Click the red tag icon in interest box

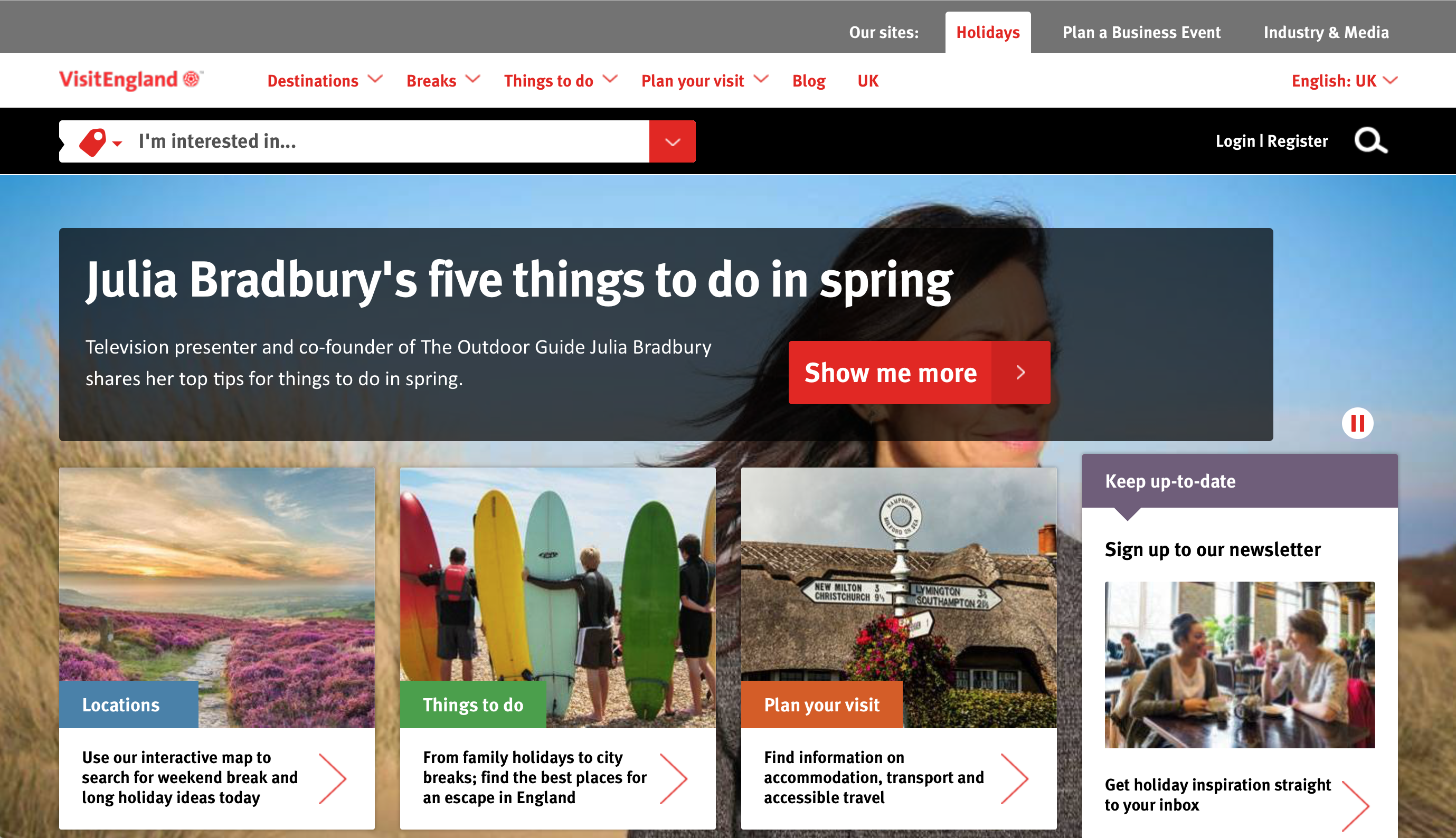pyautogui.click(x=93, y=142)
